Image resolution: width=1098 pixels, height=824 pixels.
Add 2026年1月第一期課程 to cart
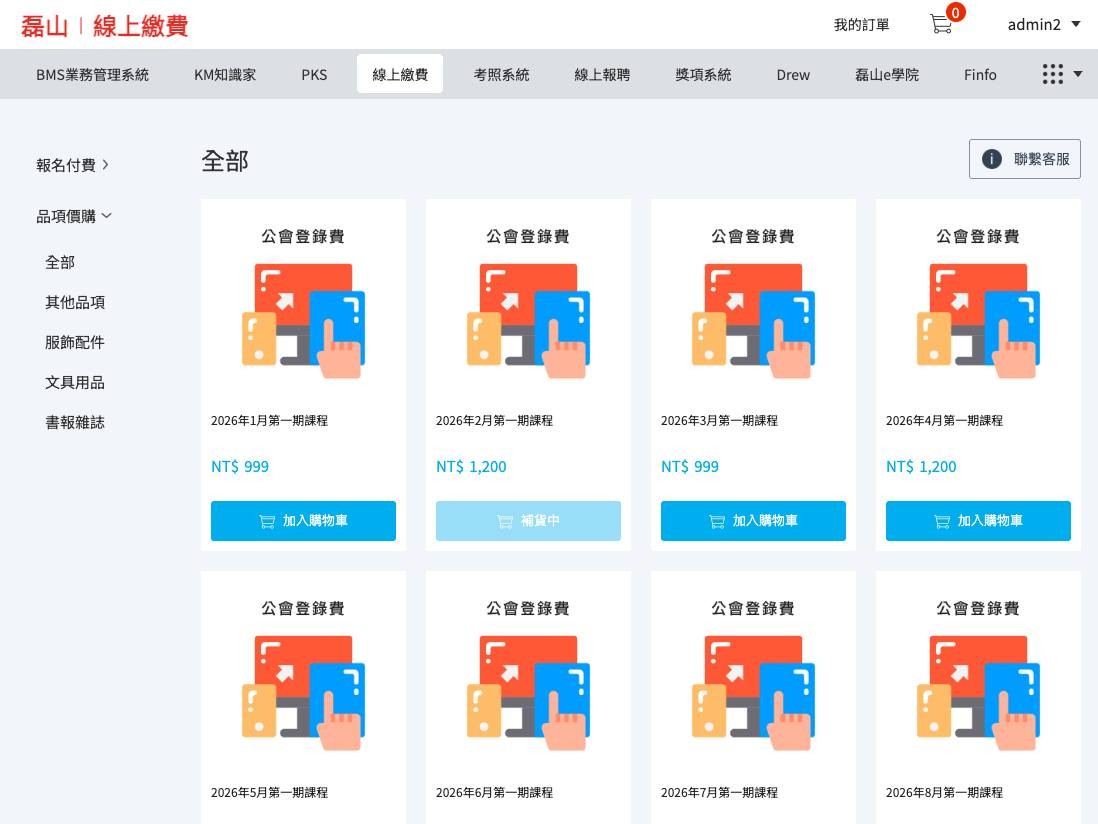click(x=303, y=521)
